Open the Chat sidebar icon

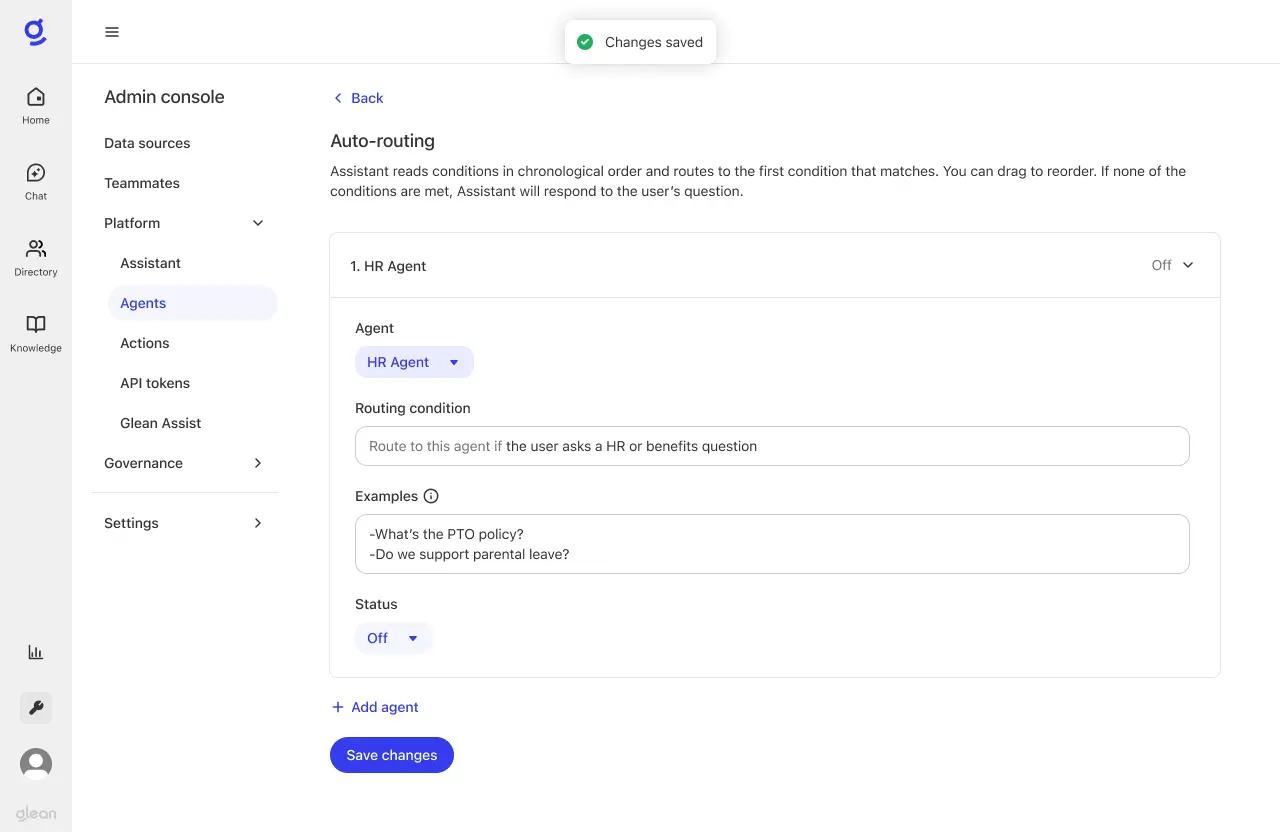36,181
